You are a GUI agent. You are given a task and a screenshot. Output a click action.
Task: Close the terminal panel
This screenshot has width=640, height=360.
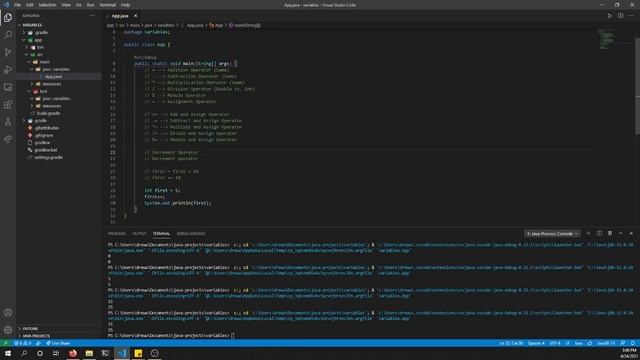coord(631,233)
